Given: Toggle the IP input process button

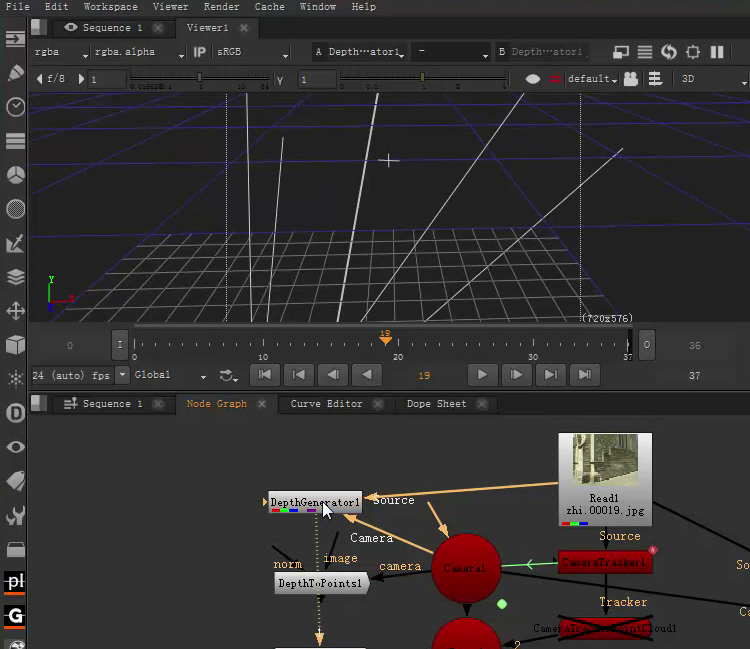Looking at the screenshot, I should pos(199,52).
